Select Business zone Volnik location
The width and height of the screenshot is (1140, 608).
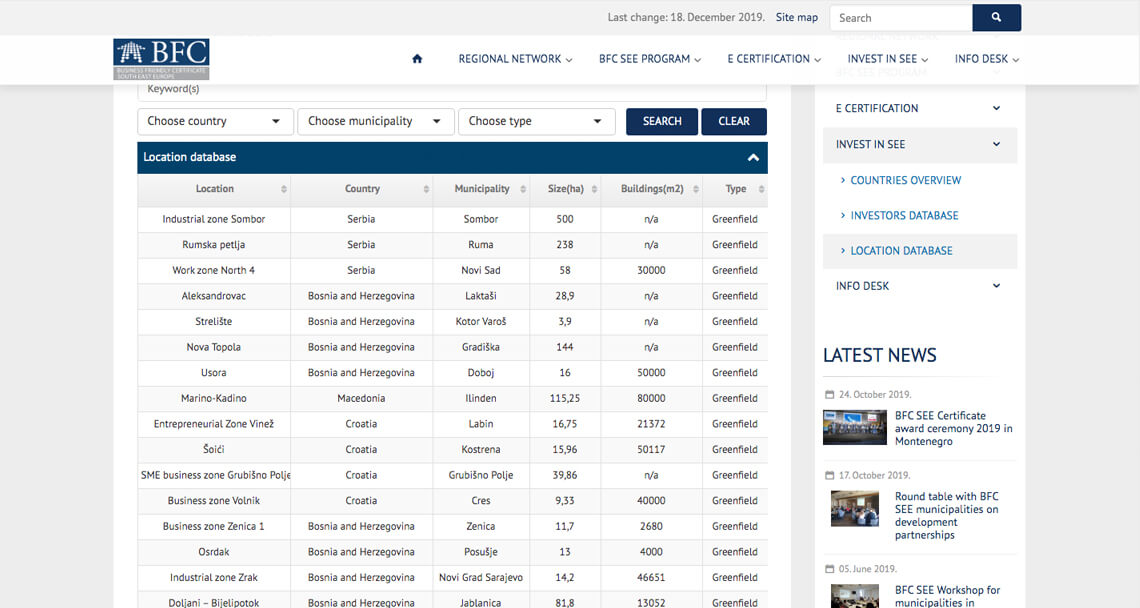tap(214, 501)
